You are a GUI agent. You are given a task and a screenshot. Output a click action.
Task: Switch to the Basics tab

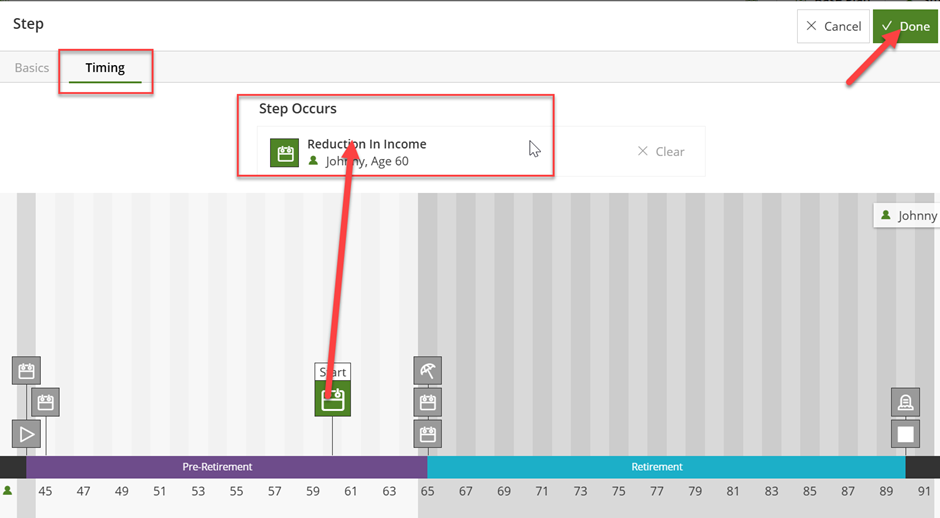tap(32, 68)
